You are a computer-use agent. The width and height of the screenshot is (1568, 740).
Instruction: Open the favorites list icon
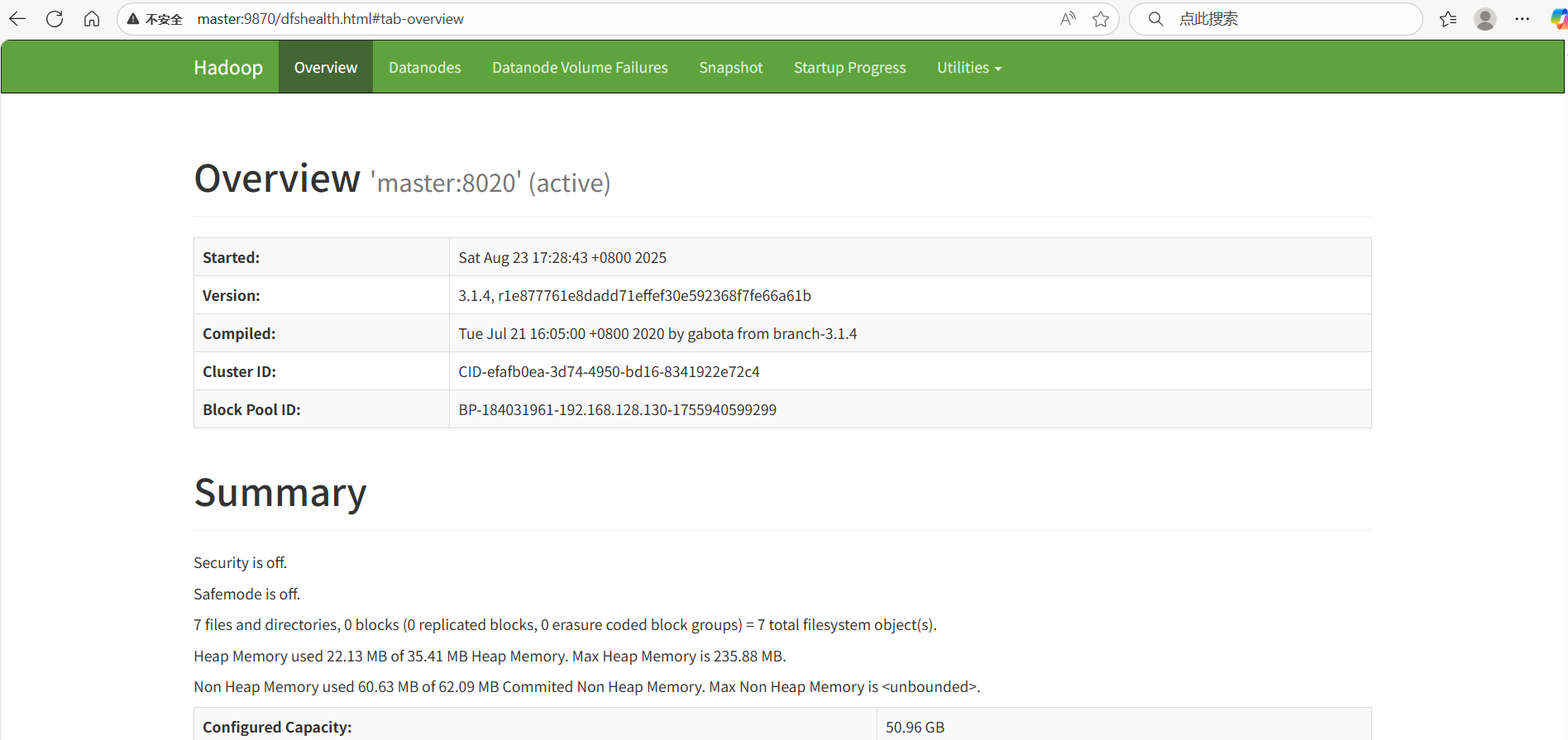pyautogui.click(x=1448, y=19)
